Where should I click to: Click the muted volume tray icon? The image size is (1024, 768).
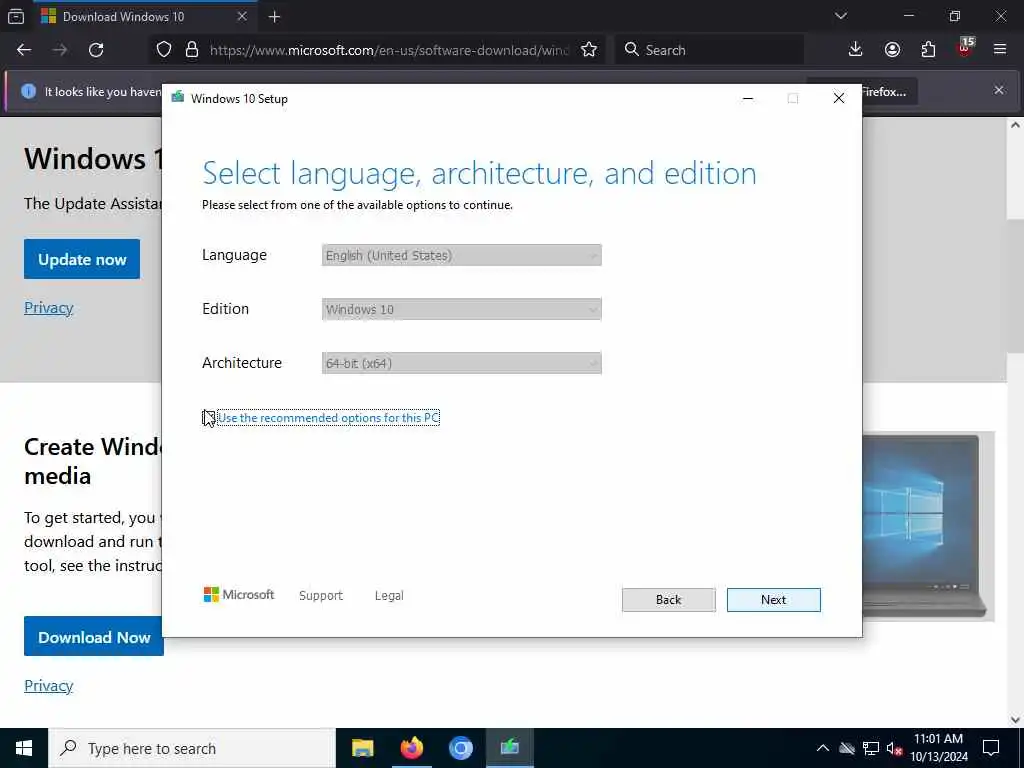894,748
